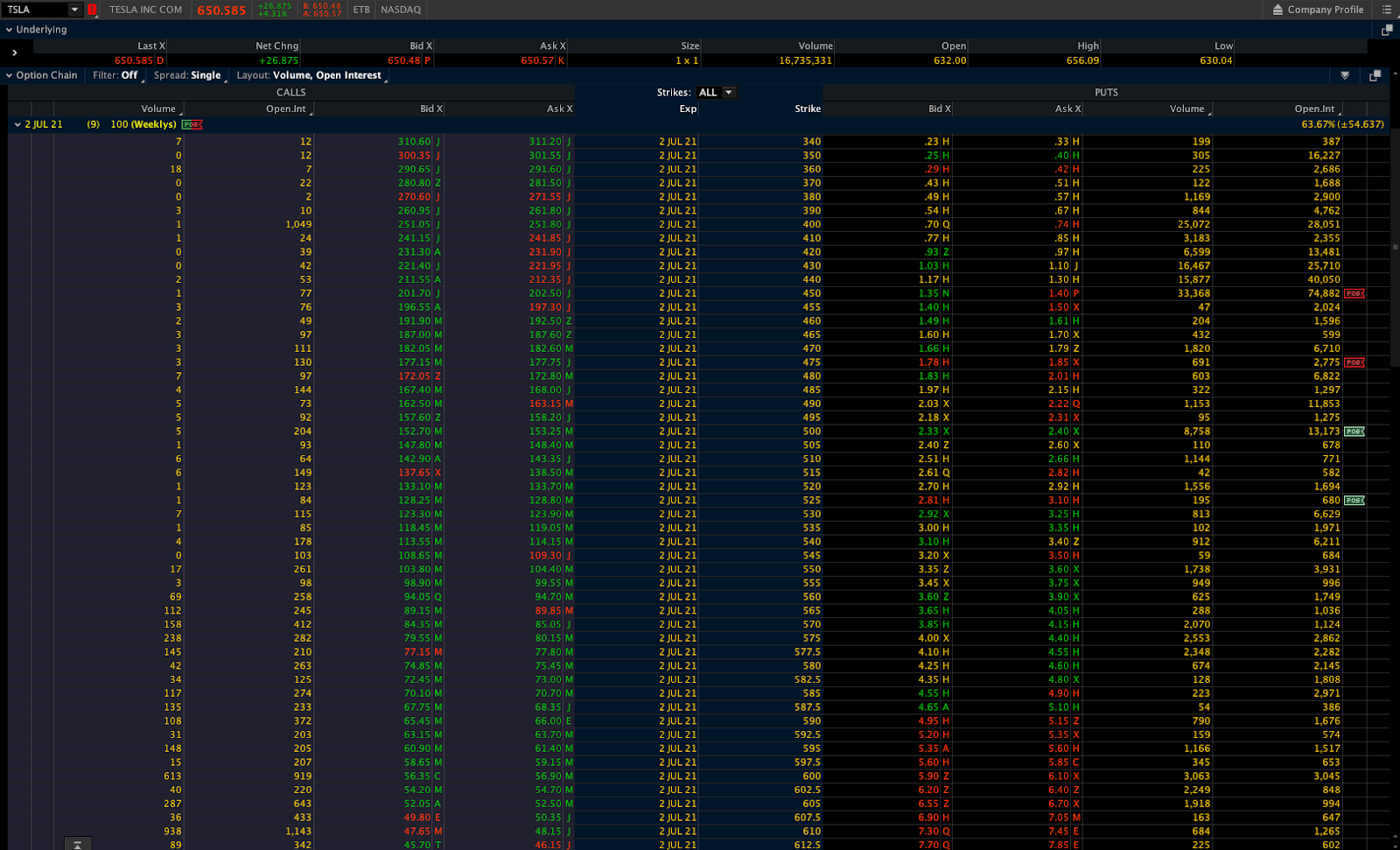Click the underlying ask price 650.57
Viewport: 1400px width, 850px height.
tap(537, 60)
